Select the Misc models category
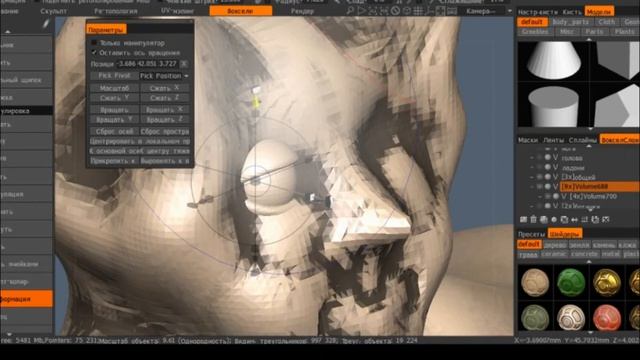 click(x=567, y=32)
